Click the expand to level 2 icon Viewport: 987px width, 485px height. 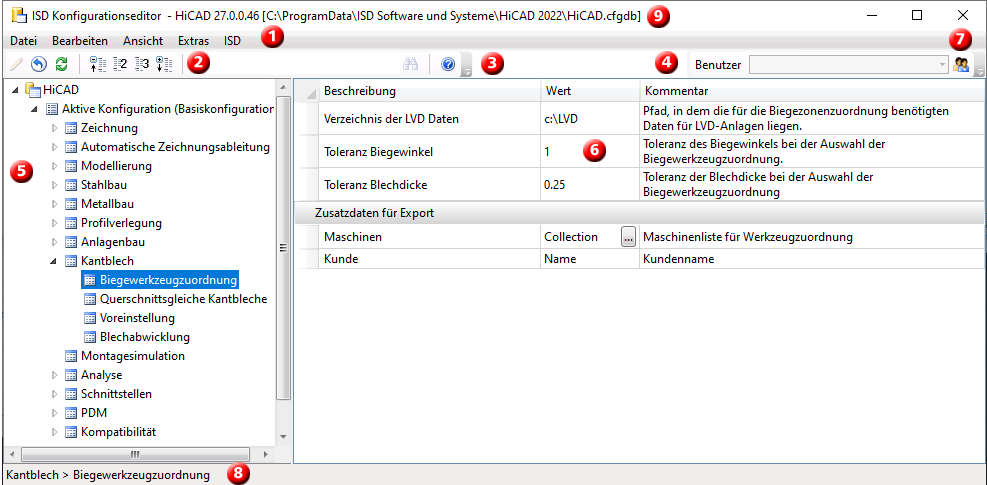pos(120,64)
